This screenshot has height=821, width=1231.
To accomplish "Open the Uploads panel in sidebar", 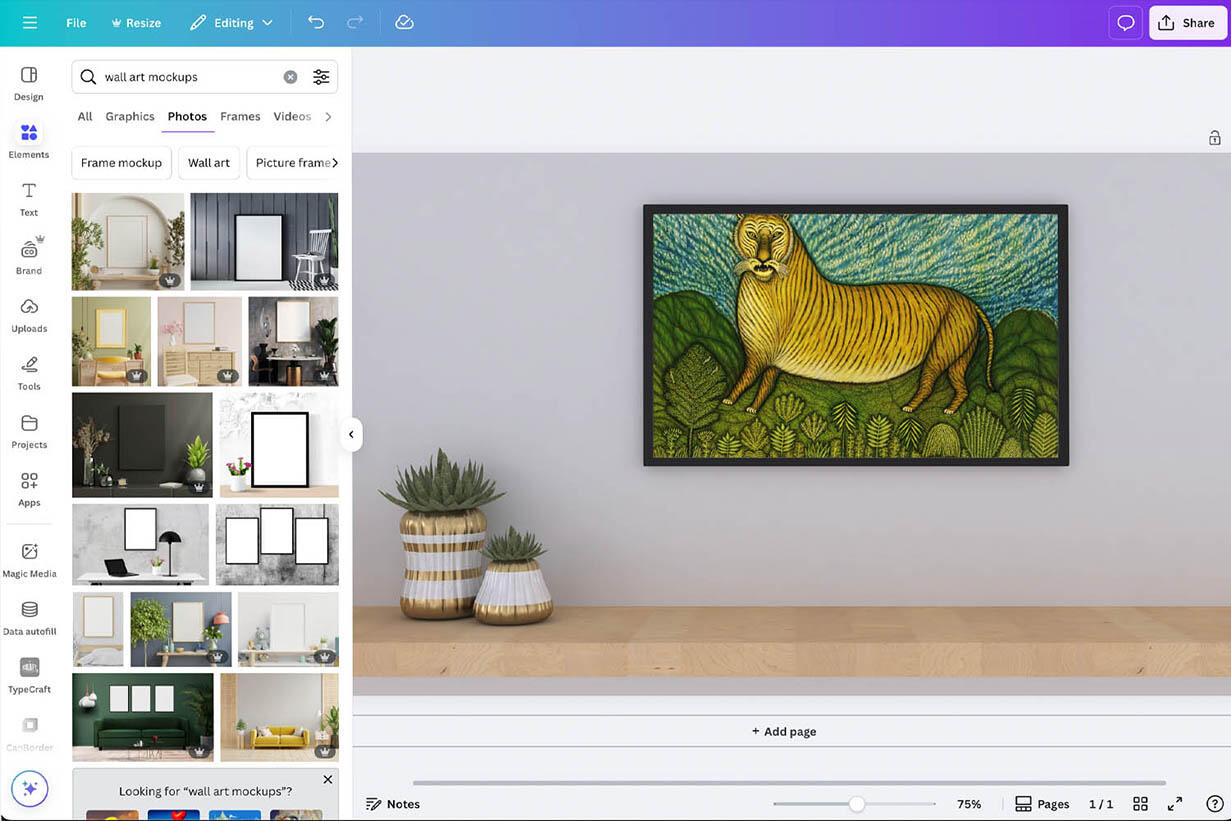I will (x=29, y=314).
